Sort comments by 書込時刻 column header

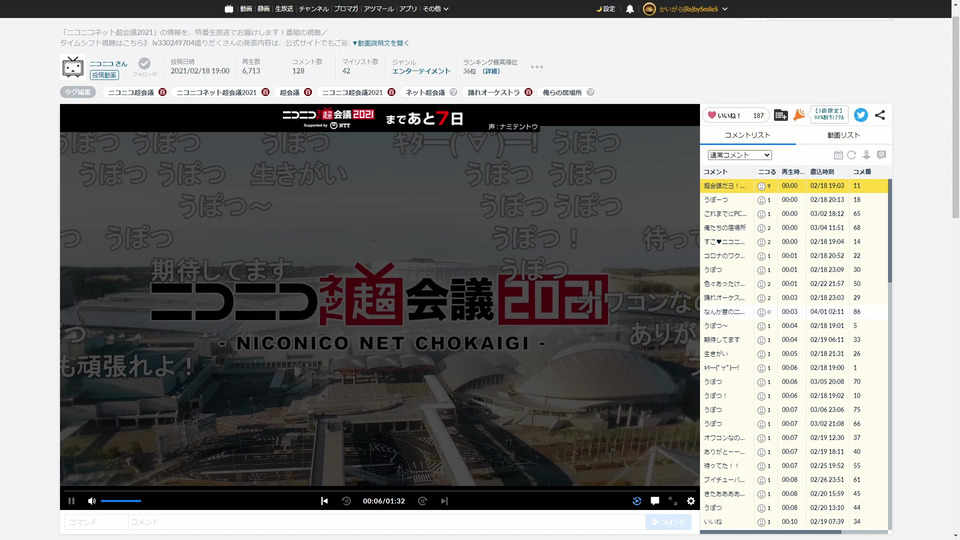(x=828, y=172)
